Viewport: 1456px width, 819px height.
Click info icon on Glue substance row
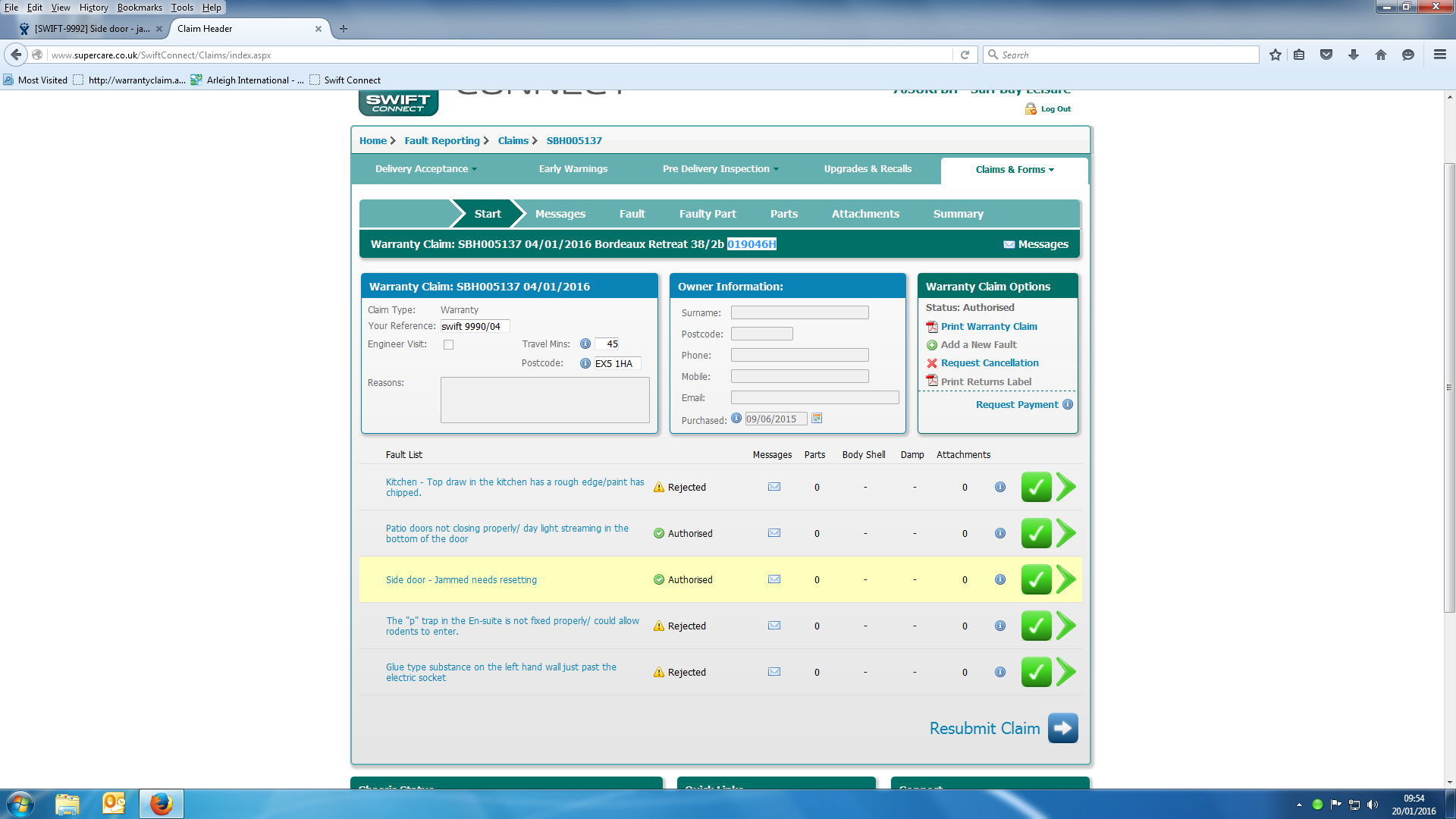click(x=999, y=672)
